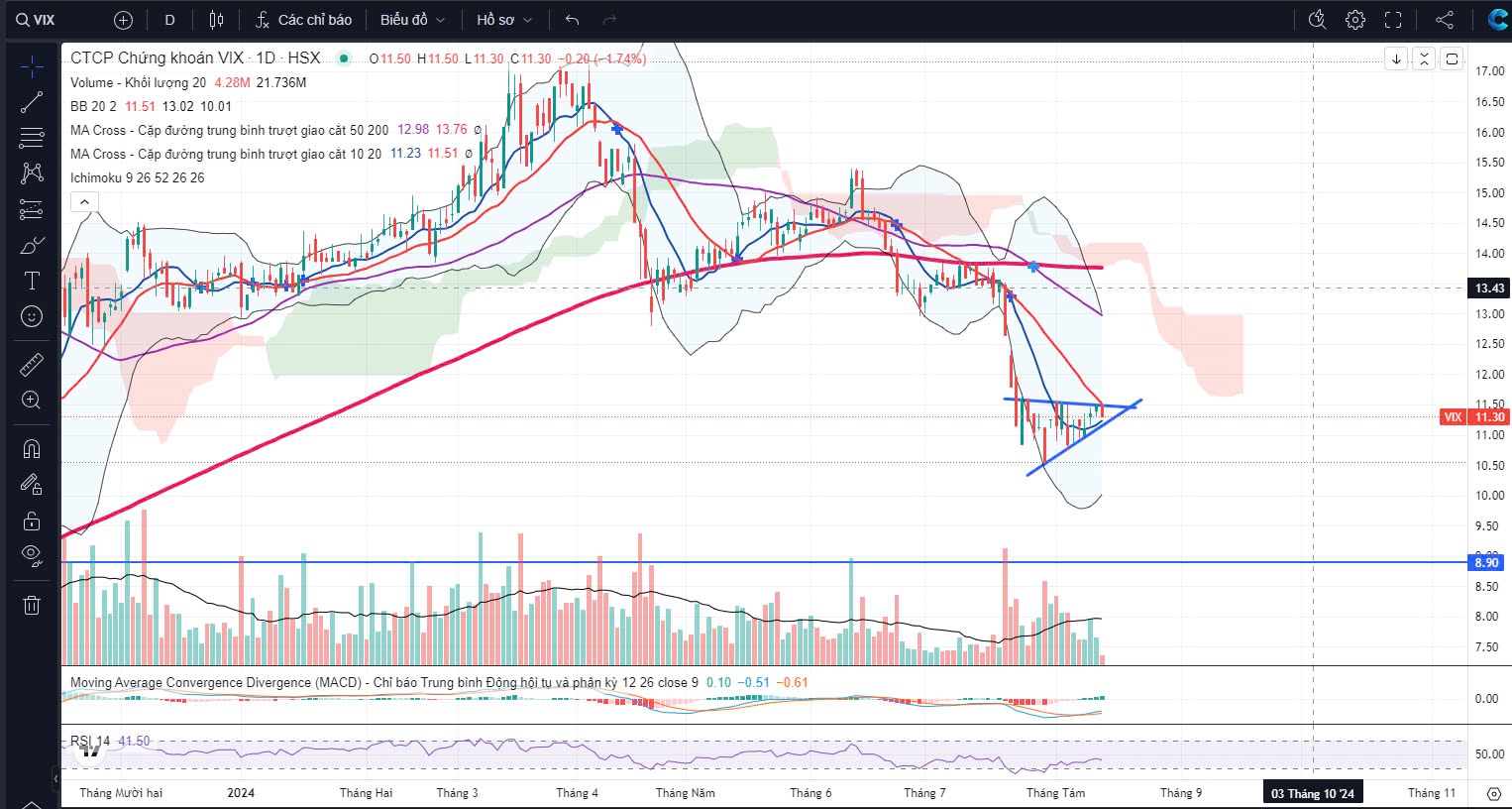This screenshot has width=1512, height=809.
Task: Click the move pane down arrow button
Action: [x=1396, y=59]
